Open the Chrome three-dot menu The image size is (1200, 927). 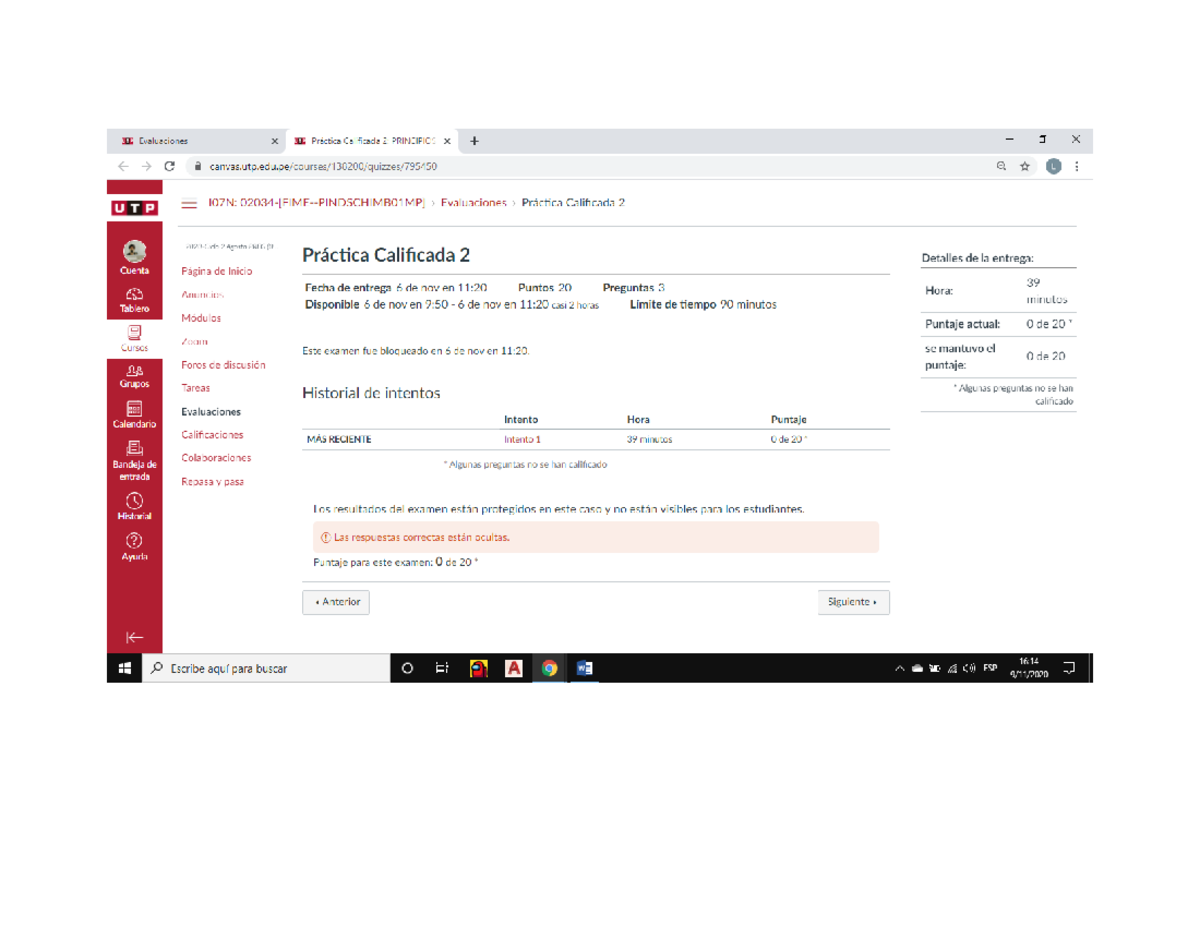pos(1077,167)
